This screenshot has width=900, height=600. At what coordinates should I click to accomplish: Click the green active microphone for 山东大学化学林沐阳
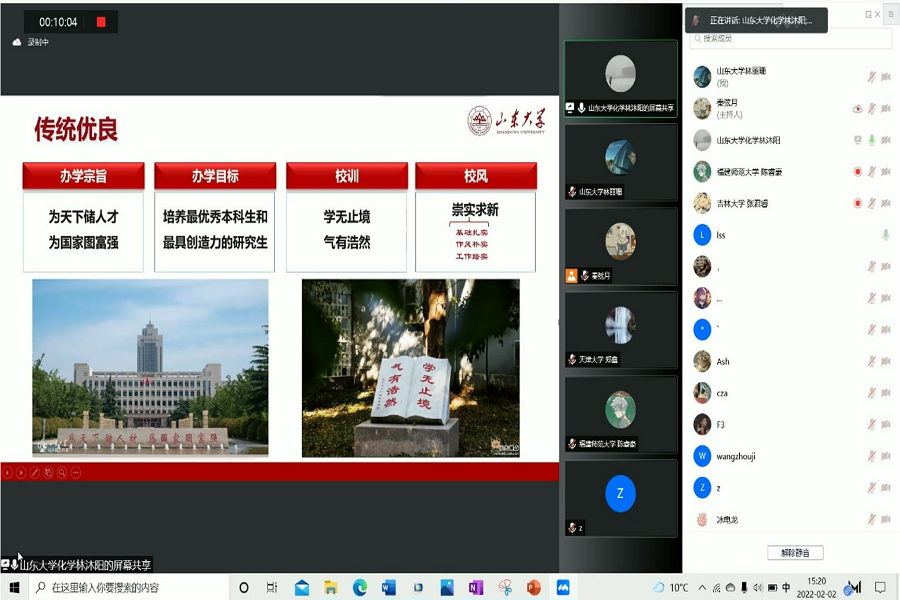[x=871, y=140]
